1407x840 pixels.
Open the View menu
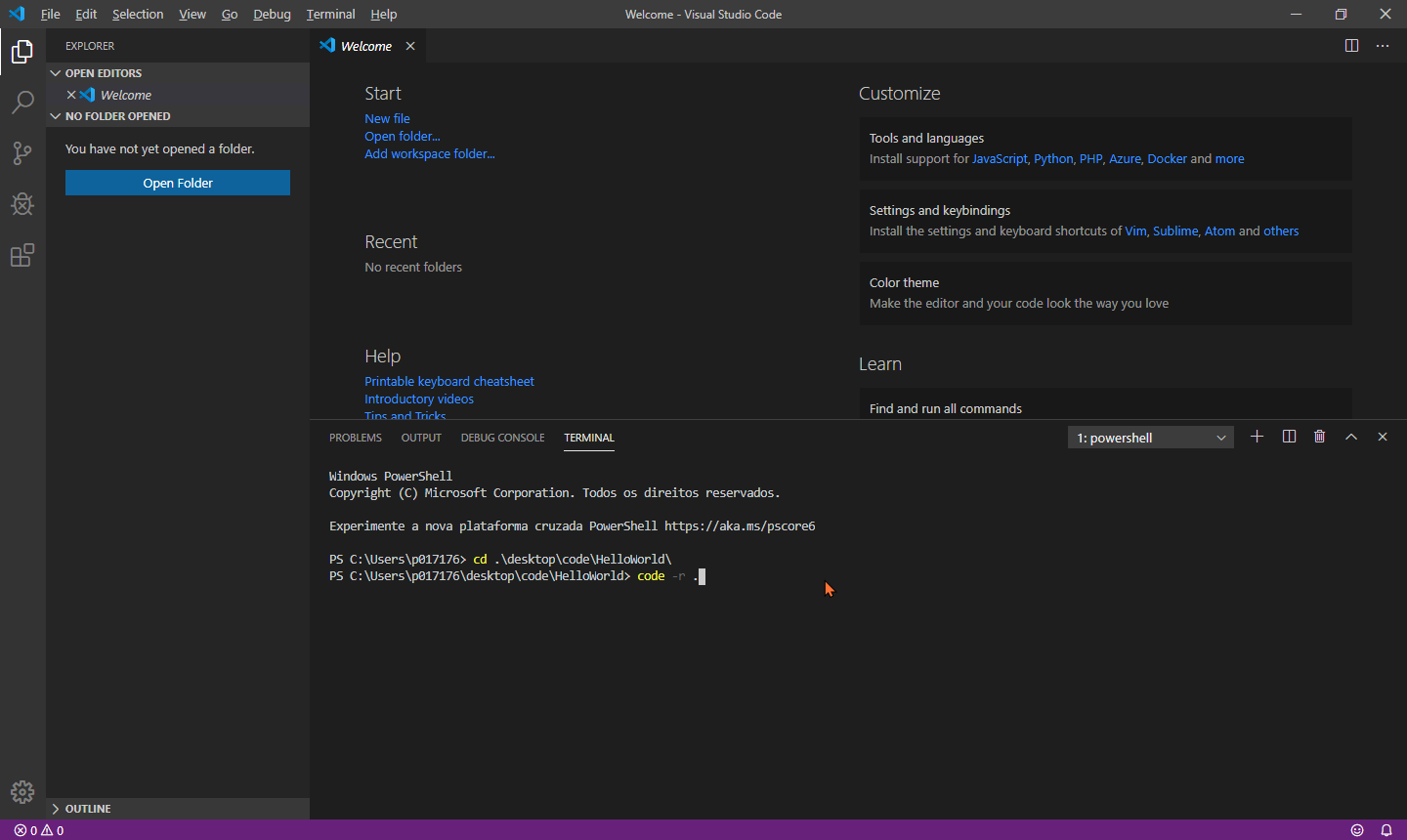tap(192, 14)
